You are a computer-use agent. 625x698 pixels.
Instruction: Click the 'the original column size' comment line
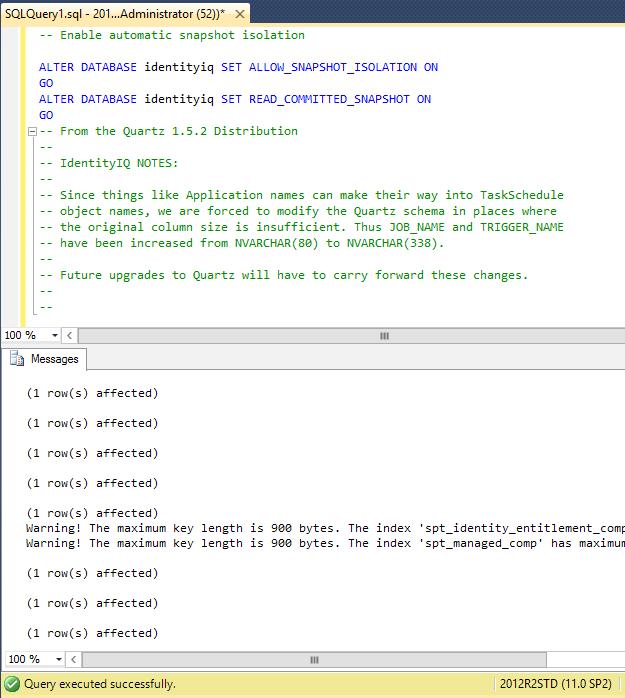(301, 227)
